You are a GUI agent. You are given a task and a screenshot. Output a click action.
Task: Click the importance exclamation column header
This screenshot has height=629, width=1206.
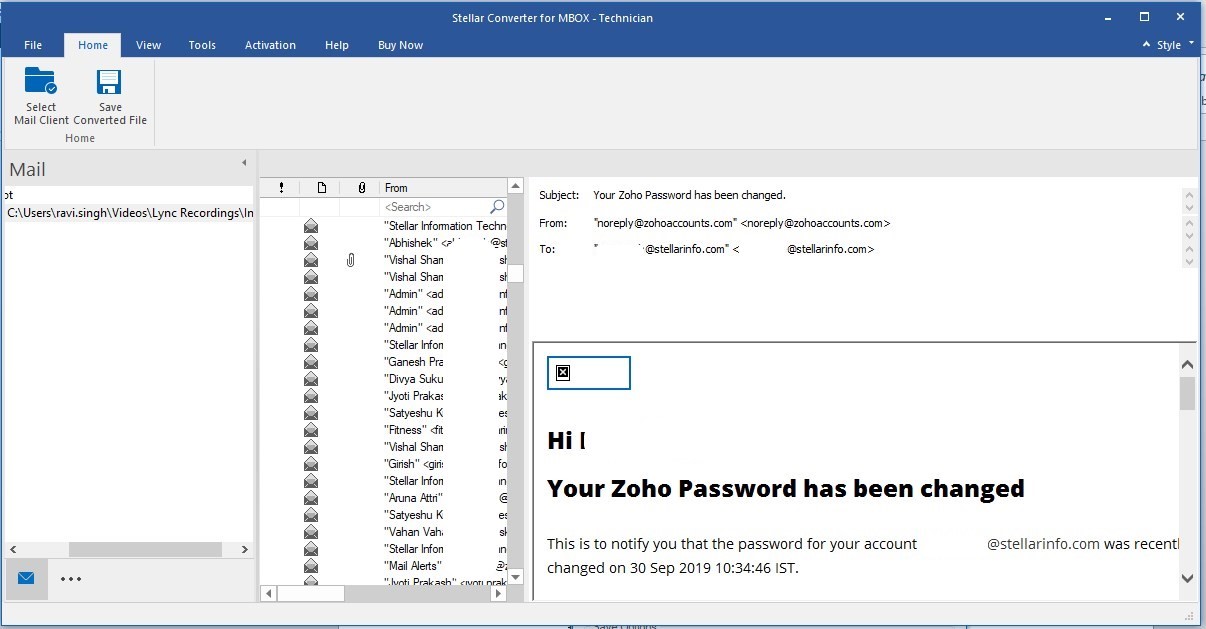click(281, 188)
